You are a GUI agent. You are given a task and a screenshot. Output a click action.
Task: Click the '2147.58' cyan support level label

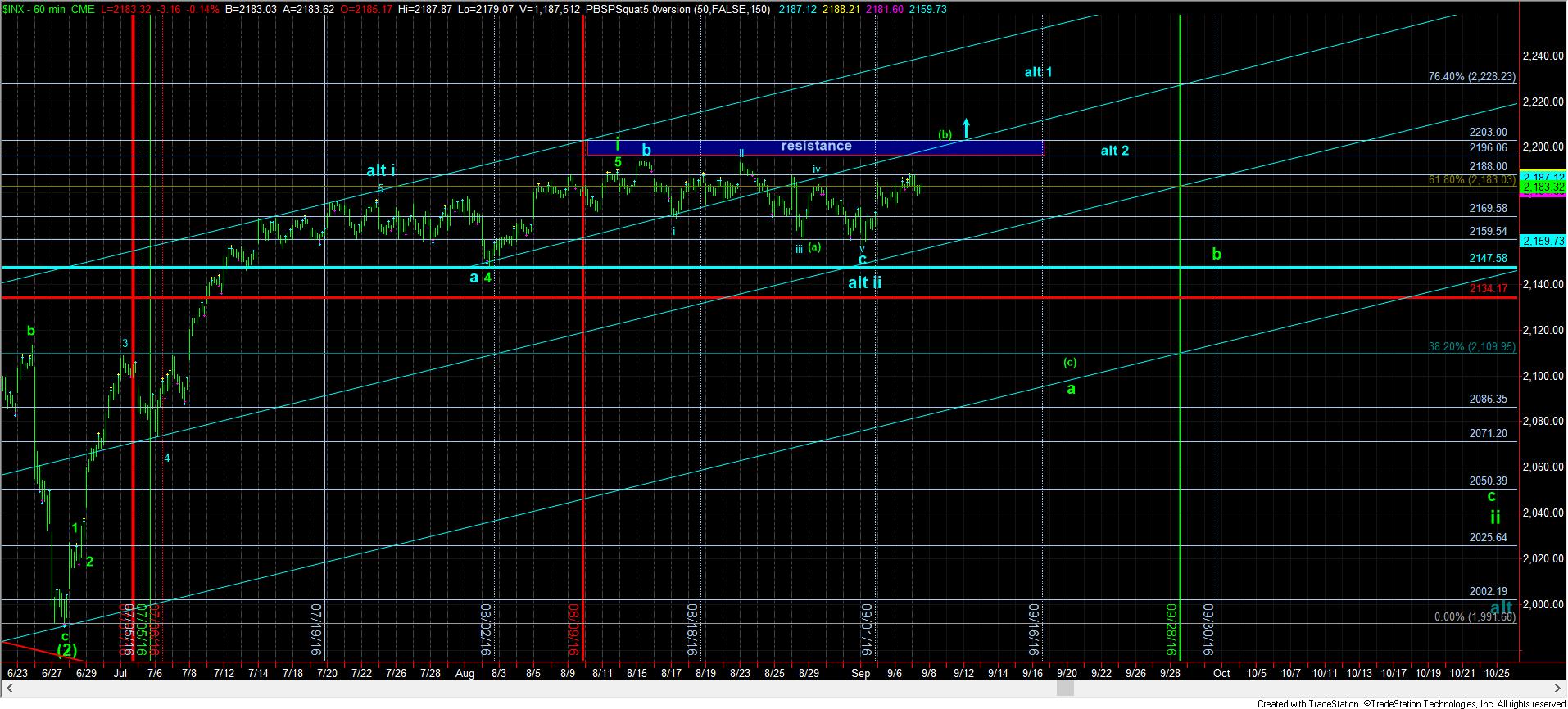tap(1488, 258)
